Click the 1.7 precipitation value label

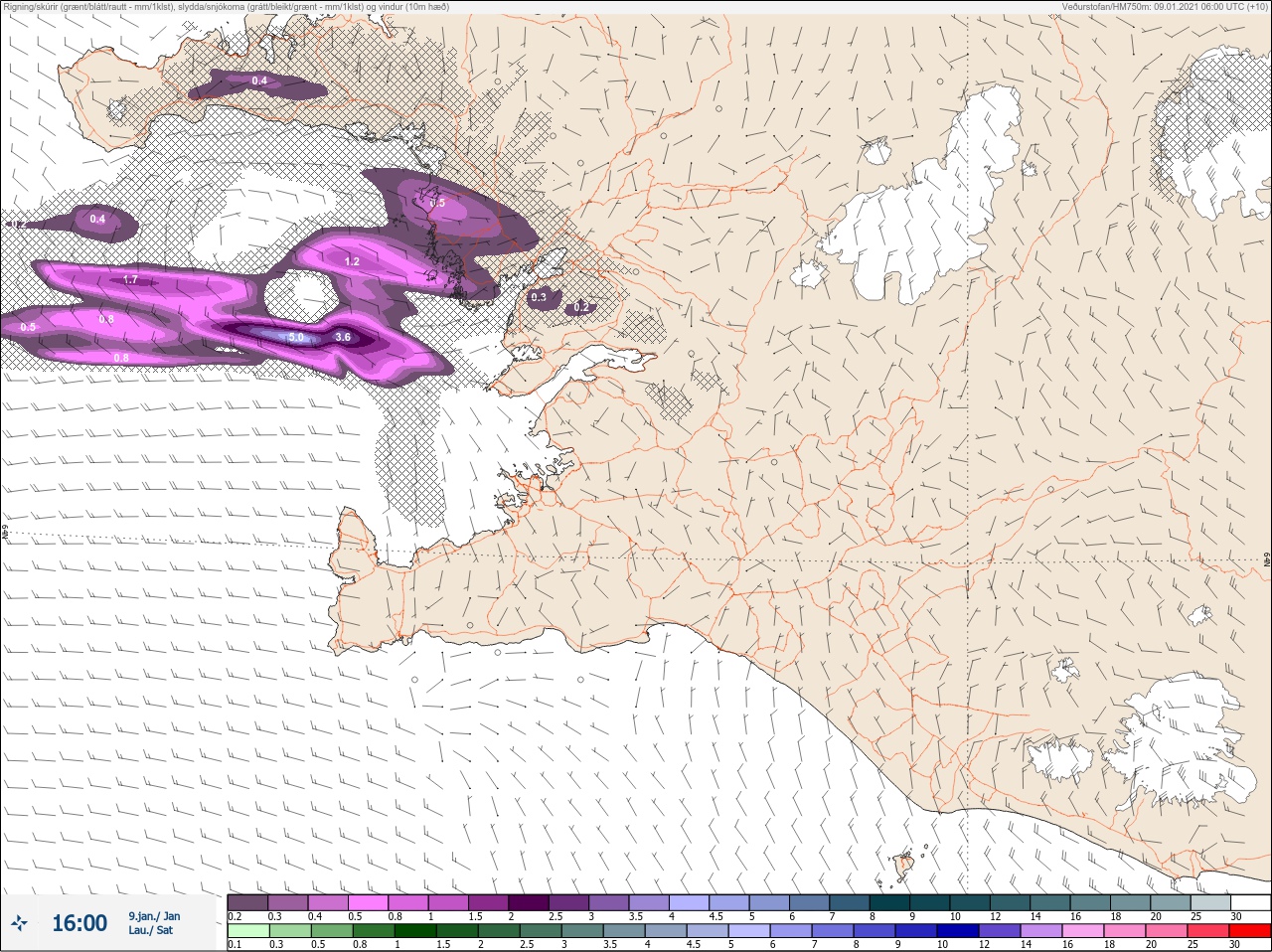131,280
